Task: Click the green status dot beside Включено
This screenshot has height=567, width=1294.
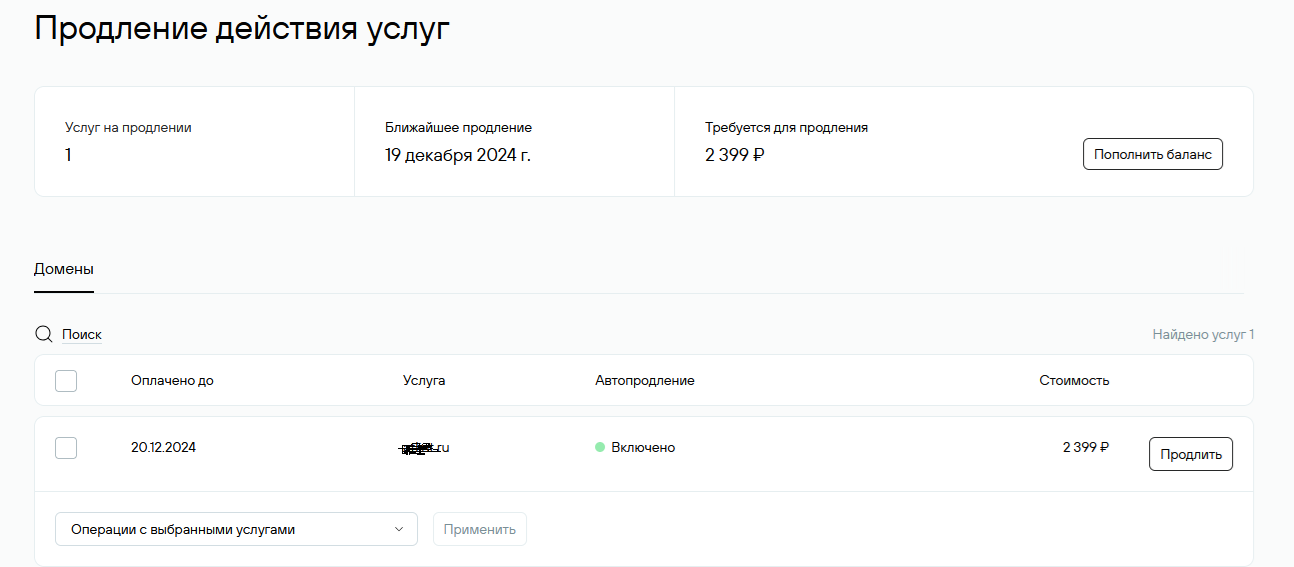Action: (x=600, y=447)
